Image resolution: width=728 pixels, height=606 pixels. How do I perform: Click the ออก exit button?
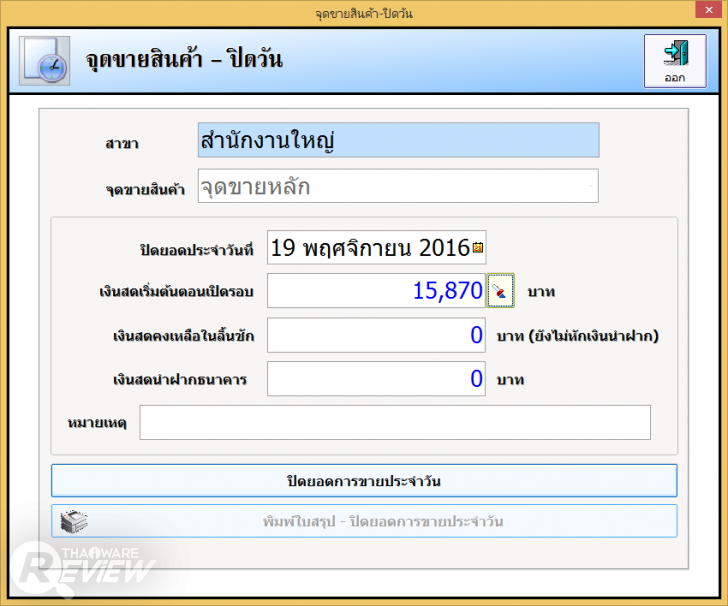(675, 61)
